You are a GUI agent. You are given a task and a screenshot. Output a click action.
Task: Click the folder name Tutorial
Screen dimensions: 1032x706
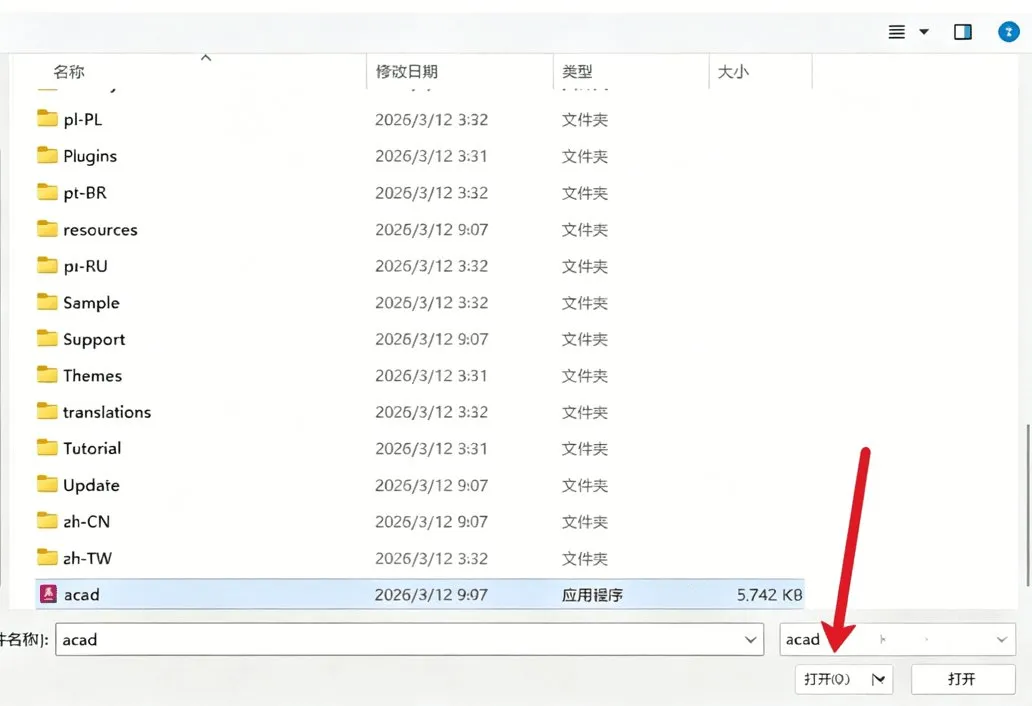pyautogui.click(x=92, y=449)
